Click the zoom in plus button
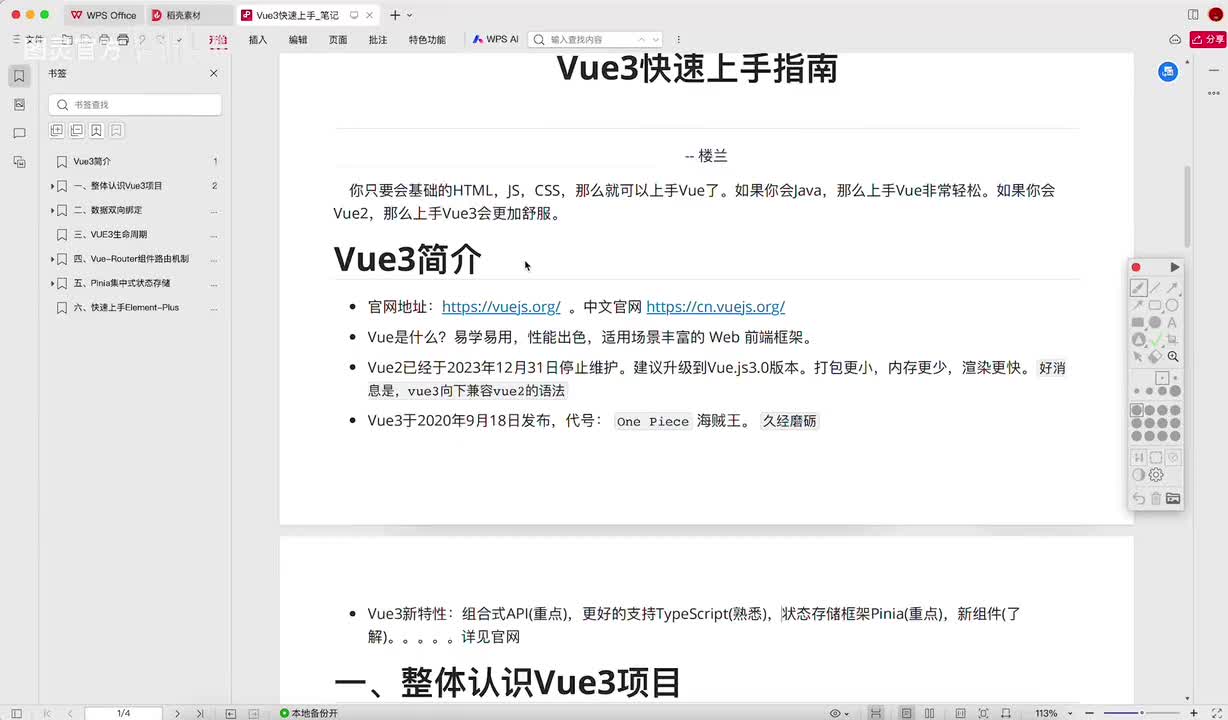The width and height of the screenshot is (1228, 720). pyautogui.click(x=1194, y=713)
